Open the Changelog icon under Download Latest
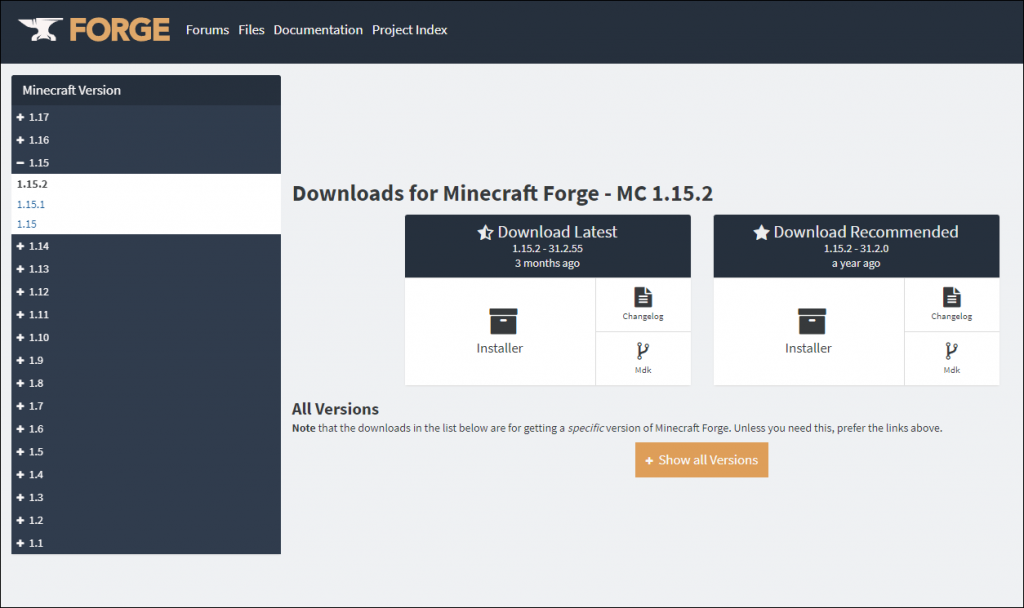This screenshot has width=1024, height=608. pos(643,296)
